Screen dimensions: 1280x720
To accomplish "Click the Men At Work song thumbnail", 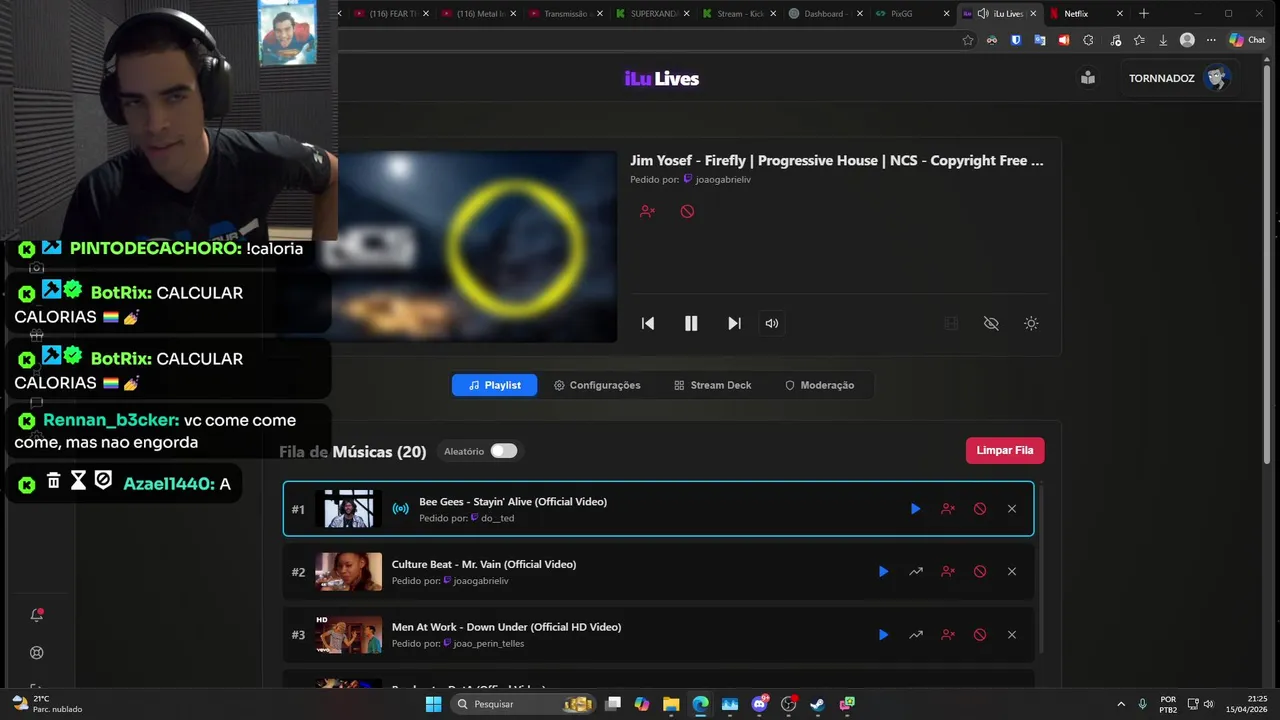I will click(x=348, y=635).
